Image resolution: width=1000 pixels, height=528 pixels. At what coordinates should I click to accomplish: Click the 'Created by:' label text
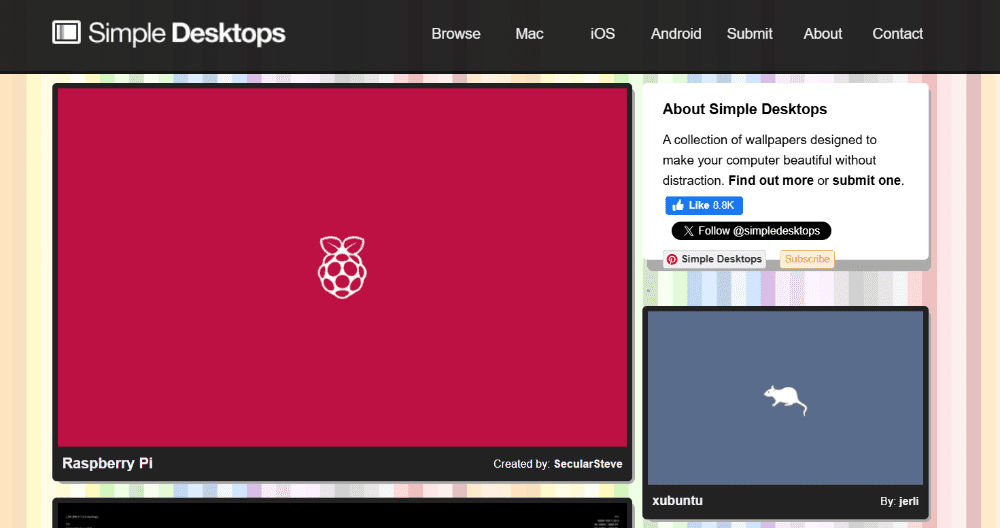(x=521, y=464)
